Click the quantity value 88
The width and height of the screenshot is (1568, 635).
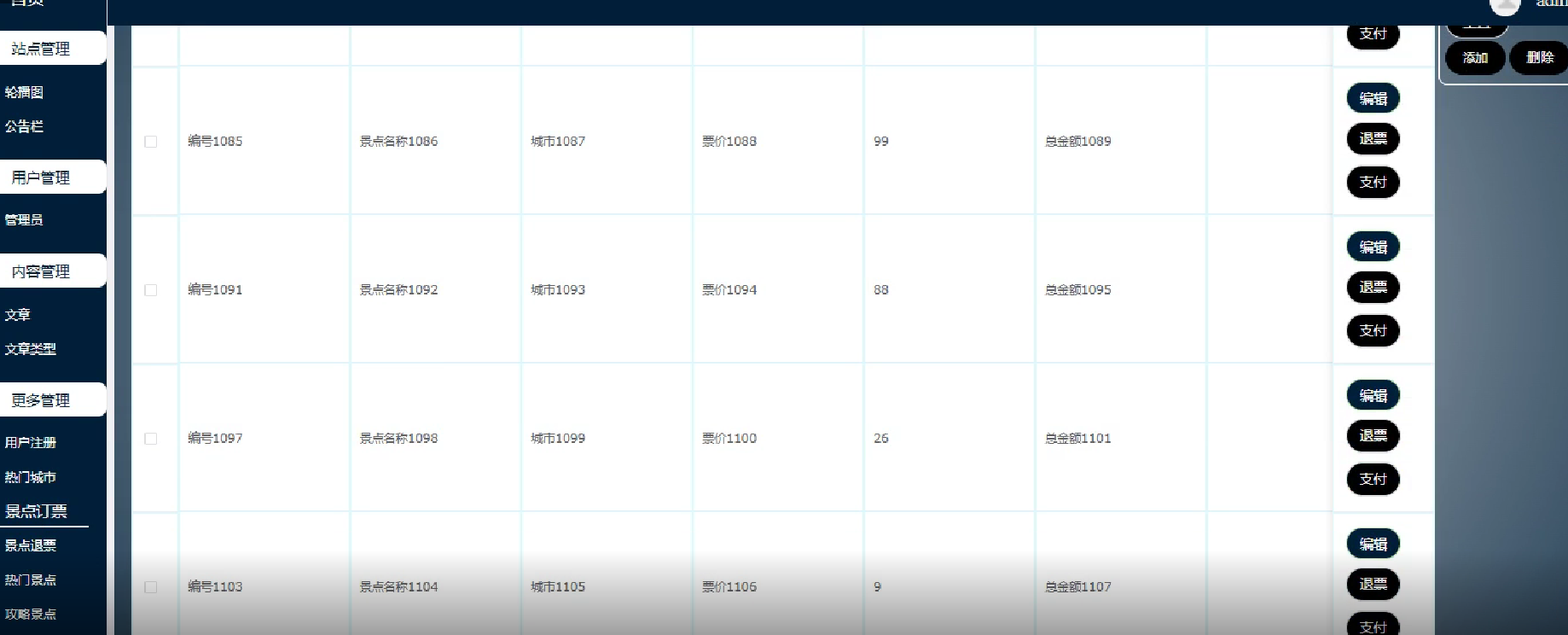point(881,290)
